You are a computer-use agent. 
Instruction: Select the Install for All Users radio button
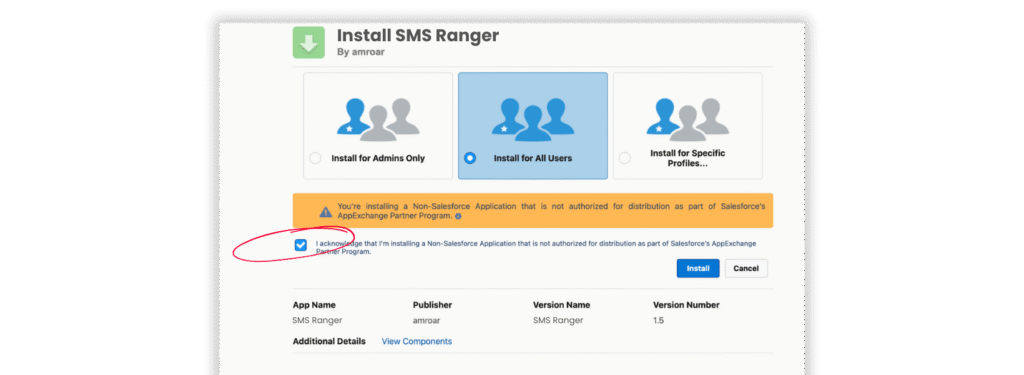(470, 158)
